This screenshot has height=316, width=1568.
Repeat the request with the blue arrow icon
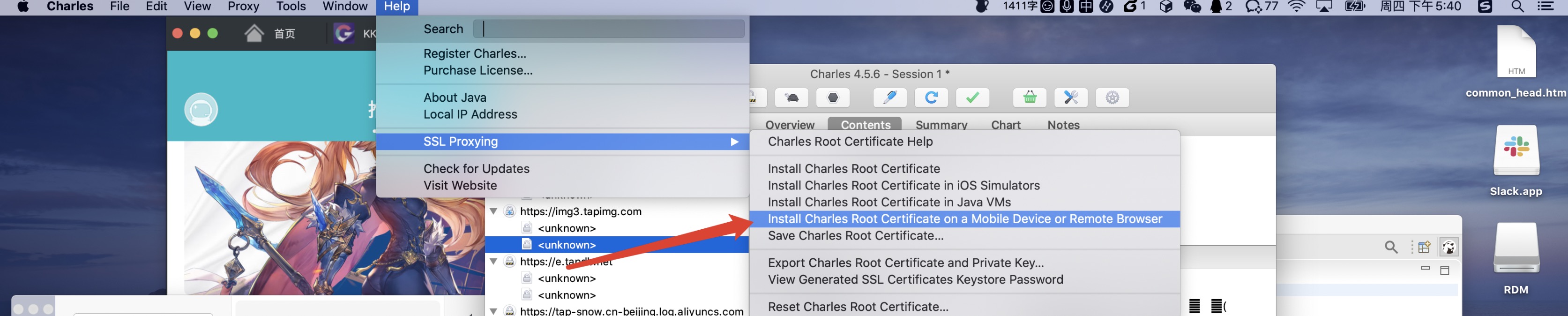point(931,98)
